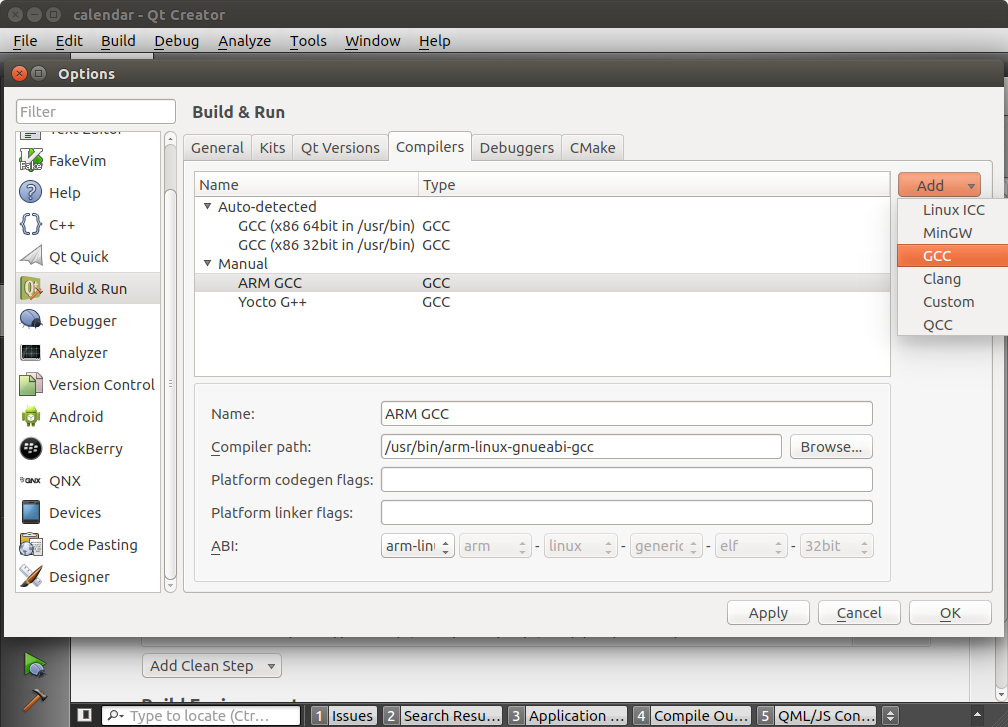
Task: Open the Build menu
Action: click(x=118, y=41)
